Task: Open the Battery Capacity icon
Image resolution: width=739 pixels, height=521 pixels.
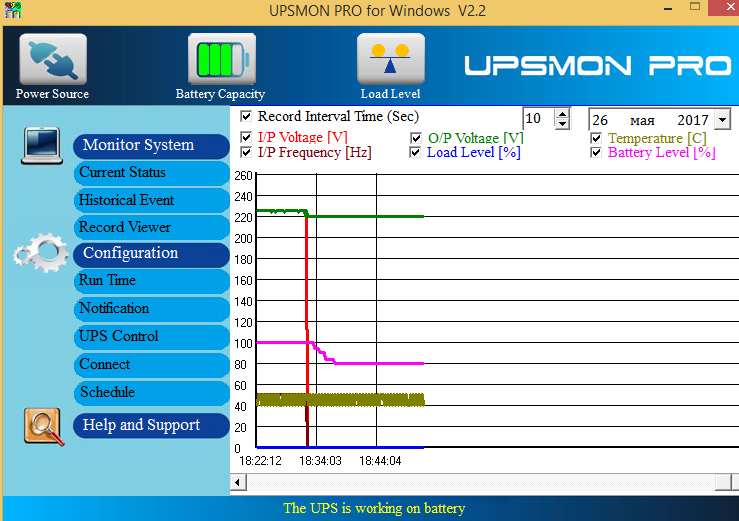Action: point(222,59)
